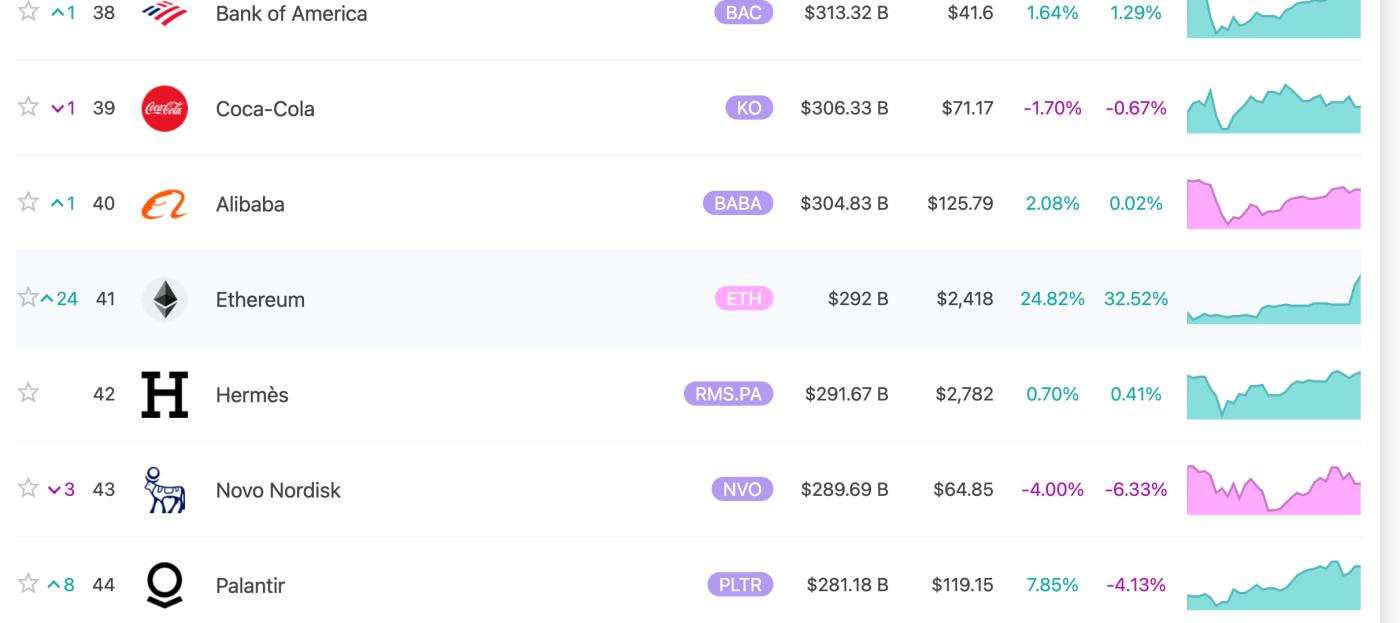Click the page's vertical scrollbar
Screen dimensions: 1400x623
(1389, 300)
